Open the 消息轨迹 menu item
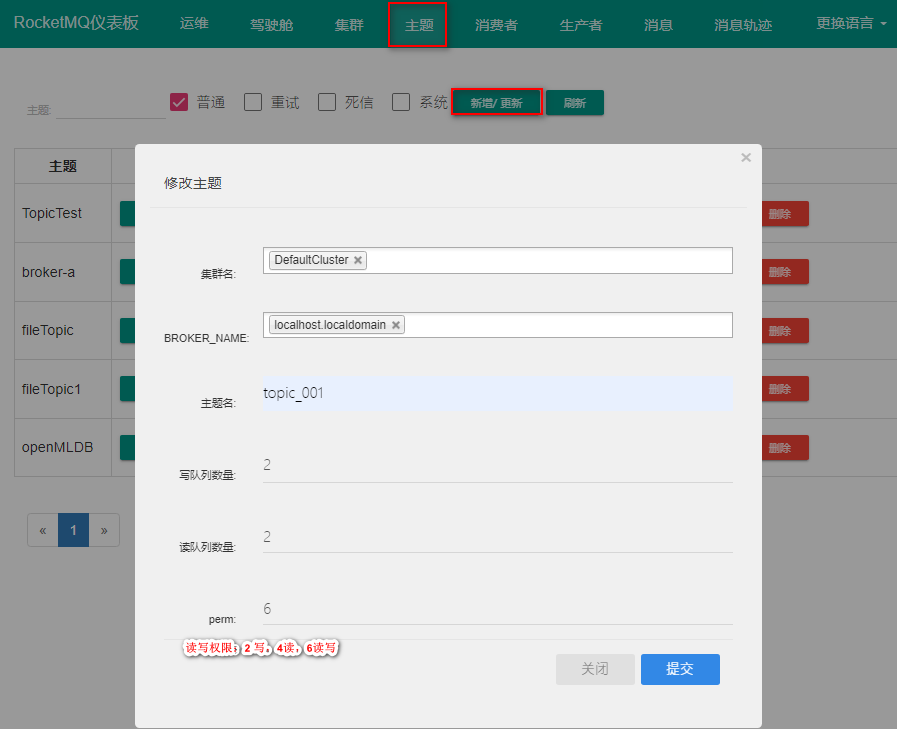897x729 pixels. coord(743,25)
